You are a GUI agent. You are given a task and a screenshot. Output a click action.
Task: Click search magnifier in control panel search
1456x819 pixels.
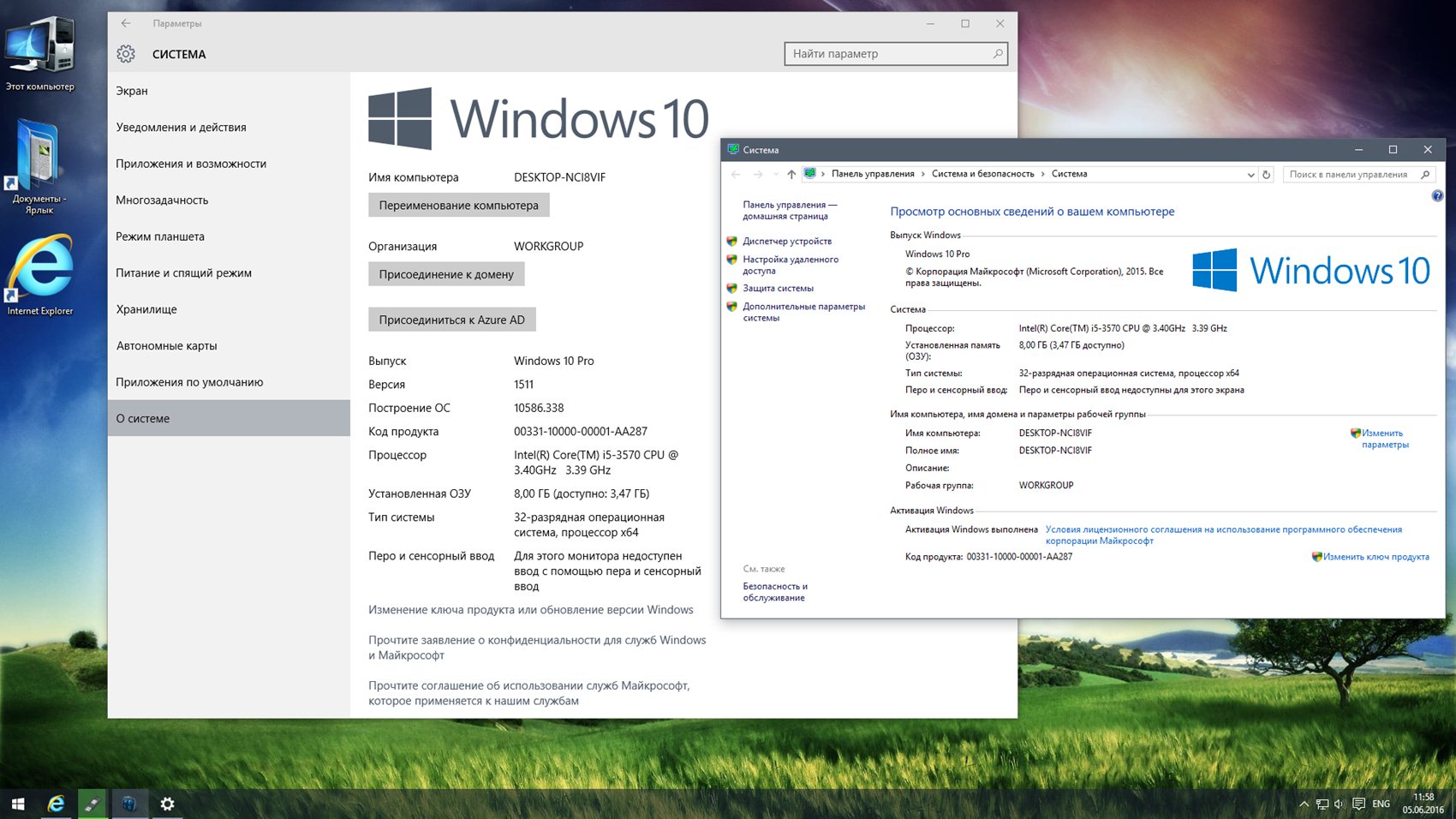[1425, 174]
